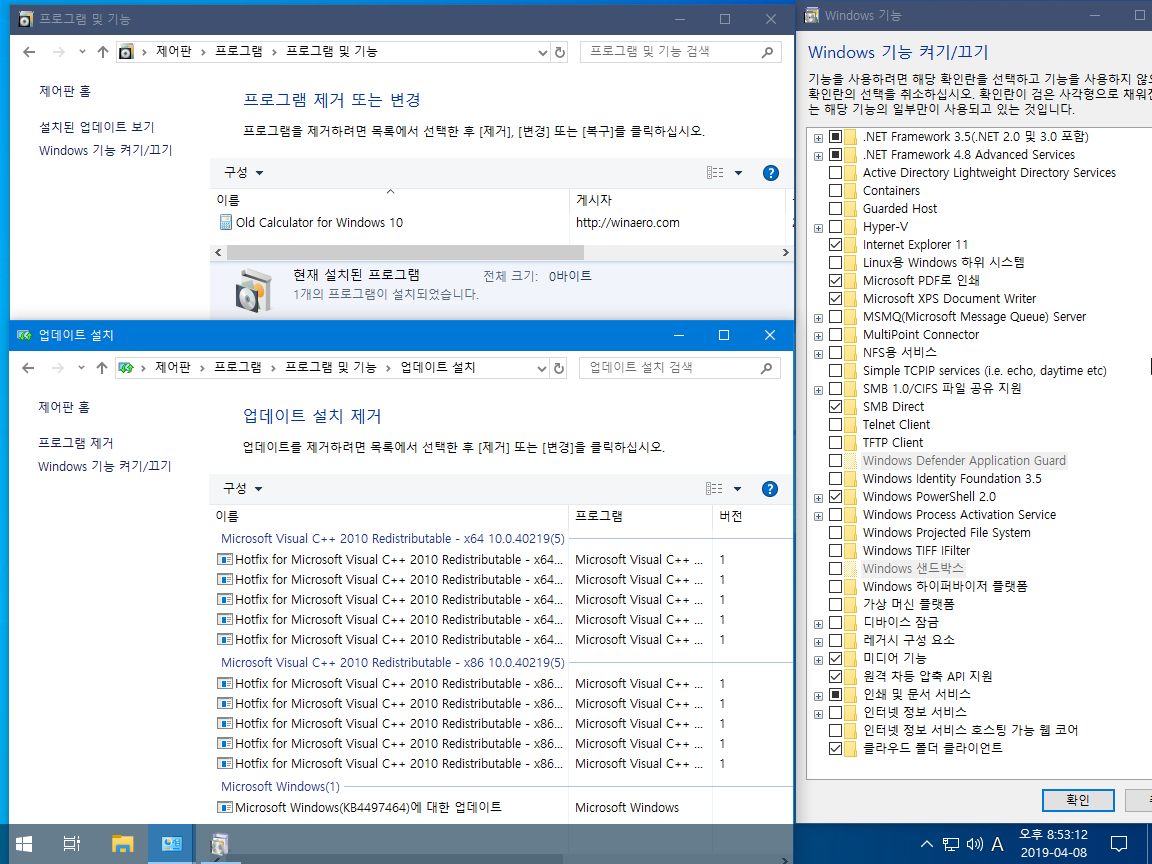Image resolution: width=1152 pixels, height=864 pixels.
Task: Sort by 게시자 column header
Action: (x=594, y=200)
